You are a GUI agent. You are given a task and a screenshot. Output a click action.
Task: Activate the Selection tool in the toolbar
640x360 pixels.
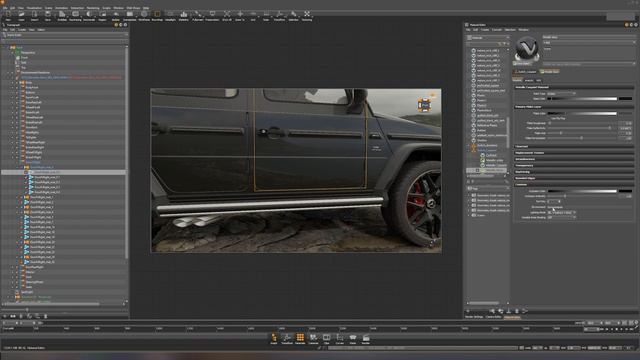click(x=293, y=16)
